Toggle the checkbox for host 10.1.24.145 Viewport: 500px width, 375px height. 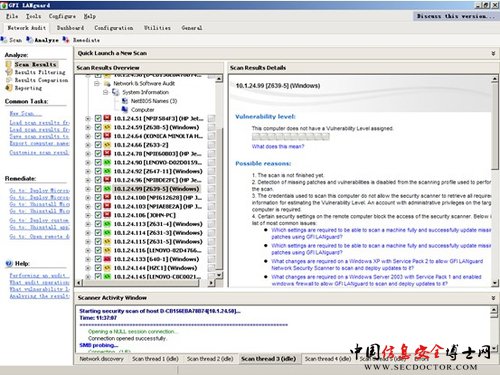[x=98, y=277]
